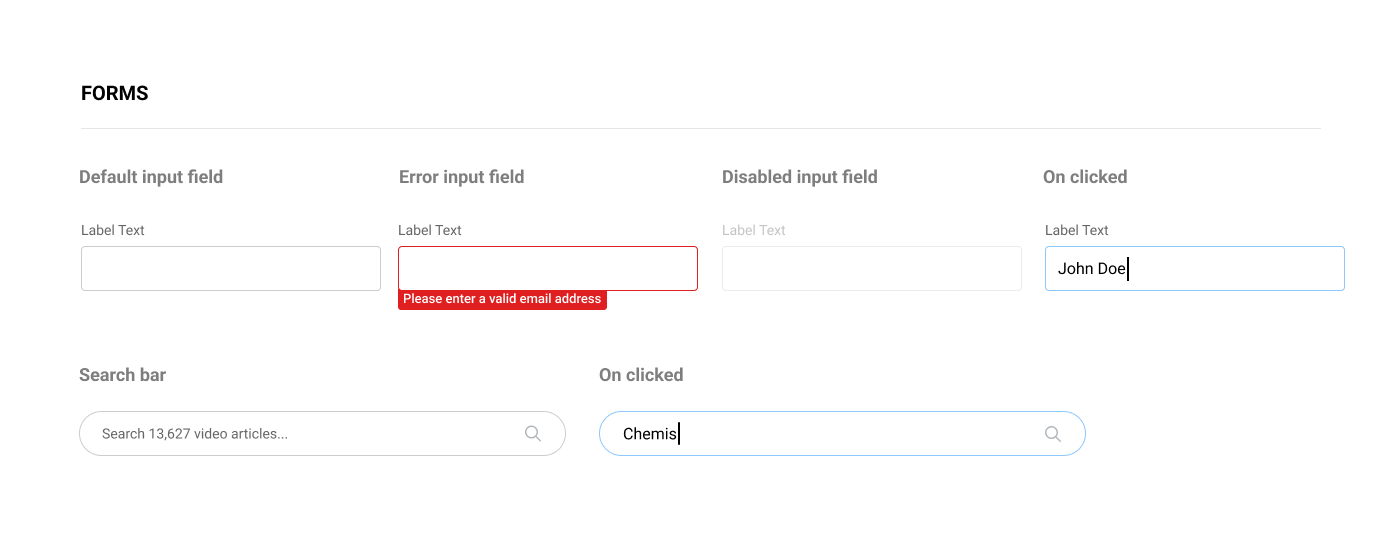
Task: Click the search field containing Chemis
Action: click(842, 433)
